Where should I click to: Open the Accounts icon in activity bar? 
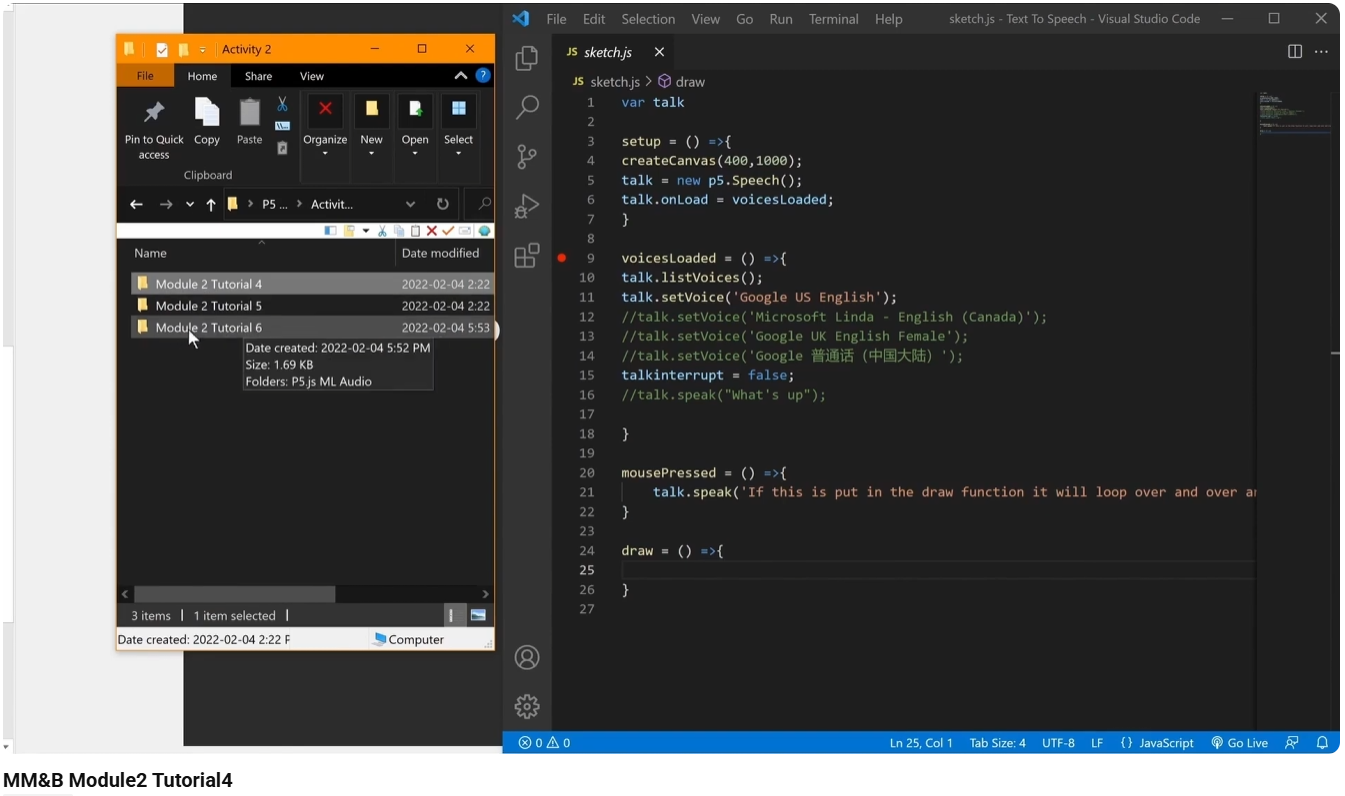click(526, 657)
